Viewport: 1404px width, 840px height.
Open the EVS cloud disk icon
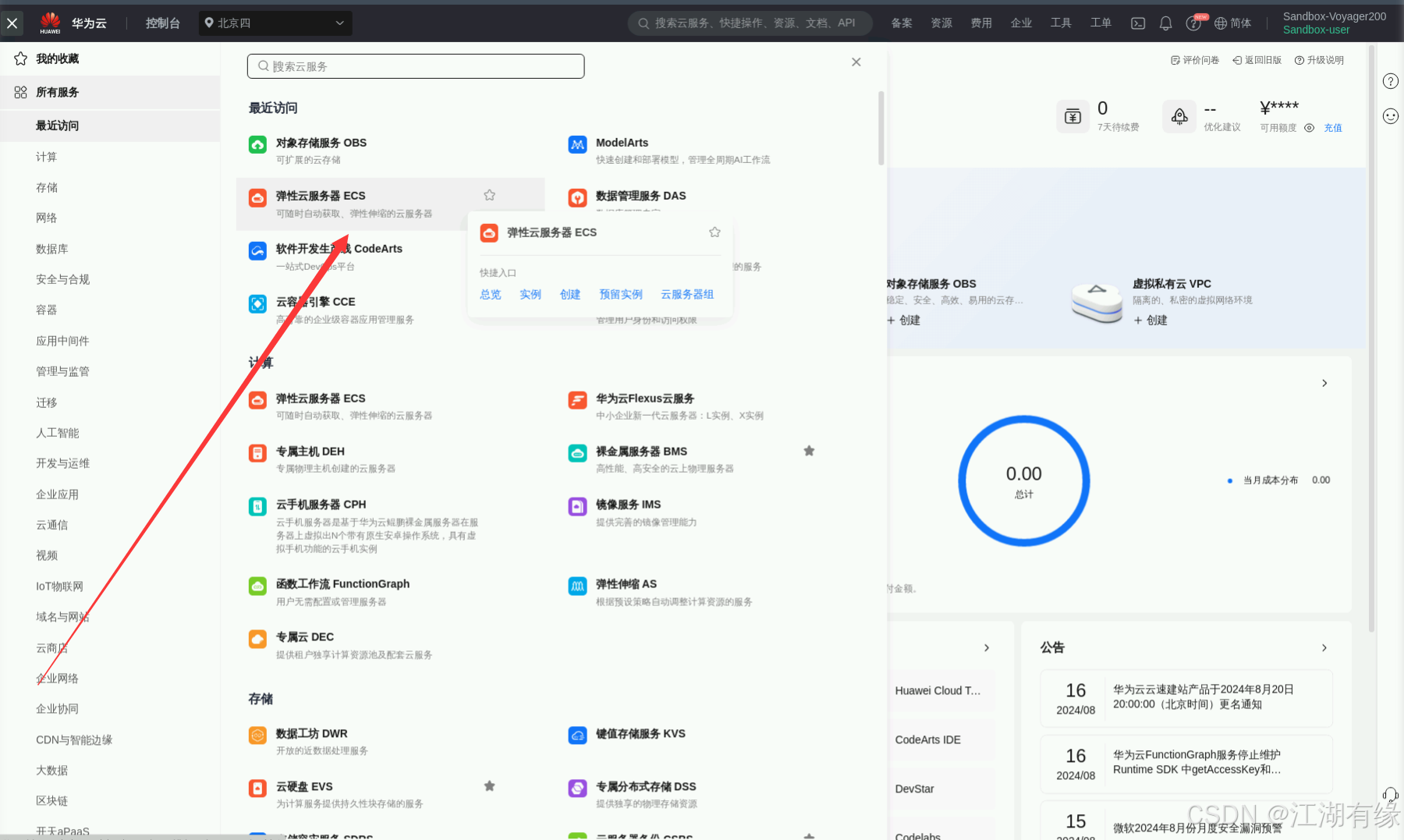coord(257,789)
